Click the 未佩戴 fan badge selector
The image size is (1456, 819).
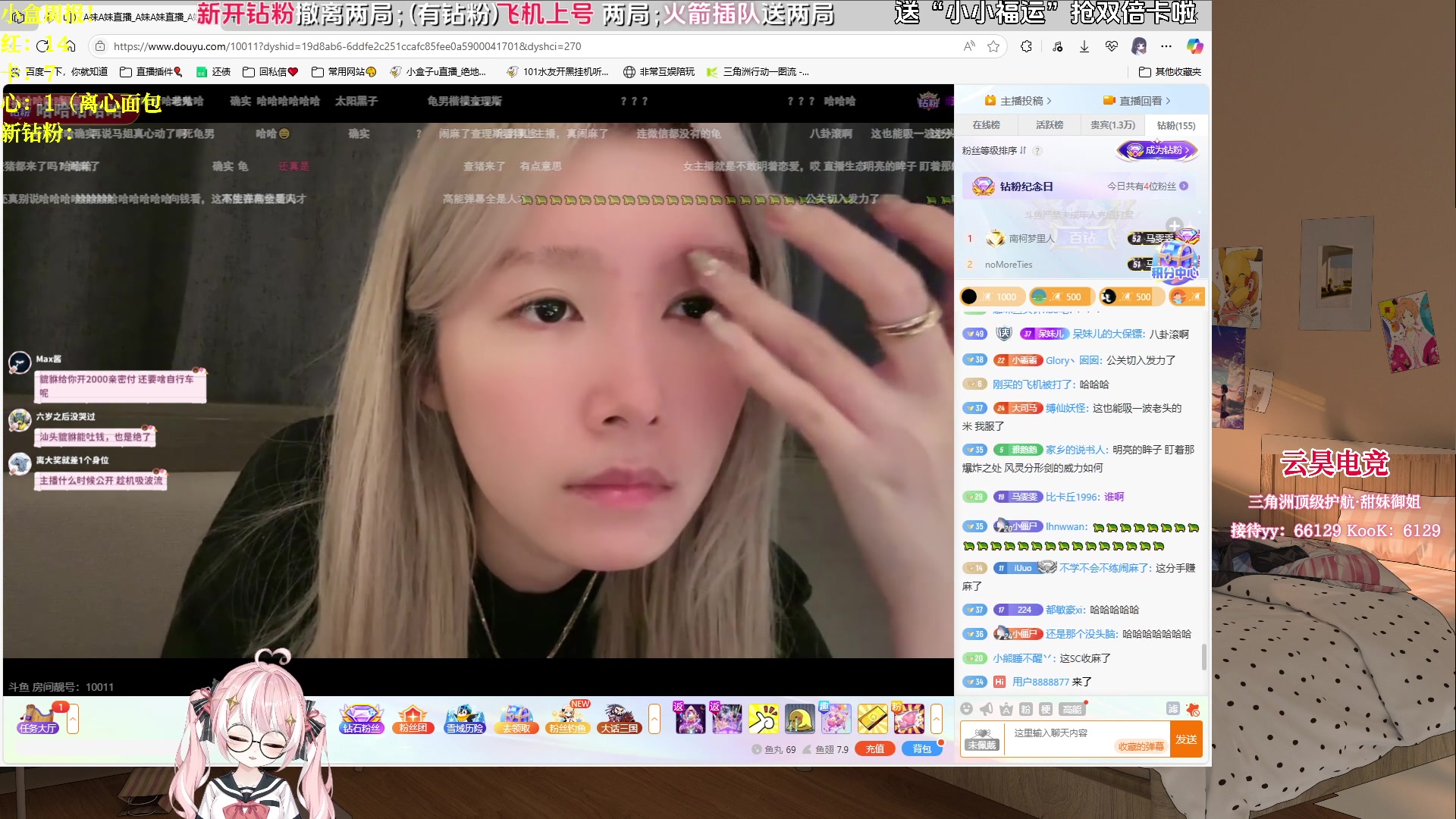(982, 739)
